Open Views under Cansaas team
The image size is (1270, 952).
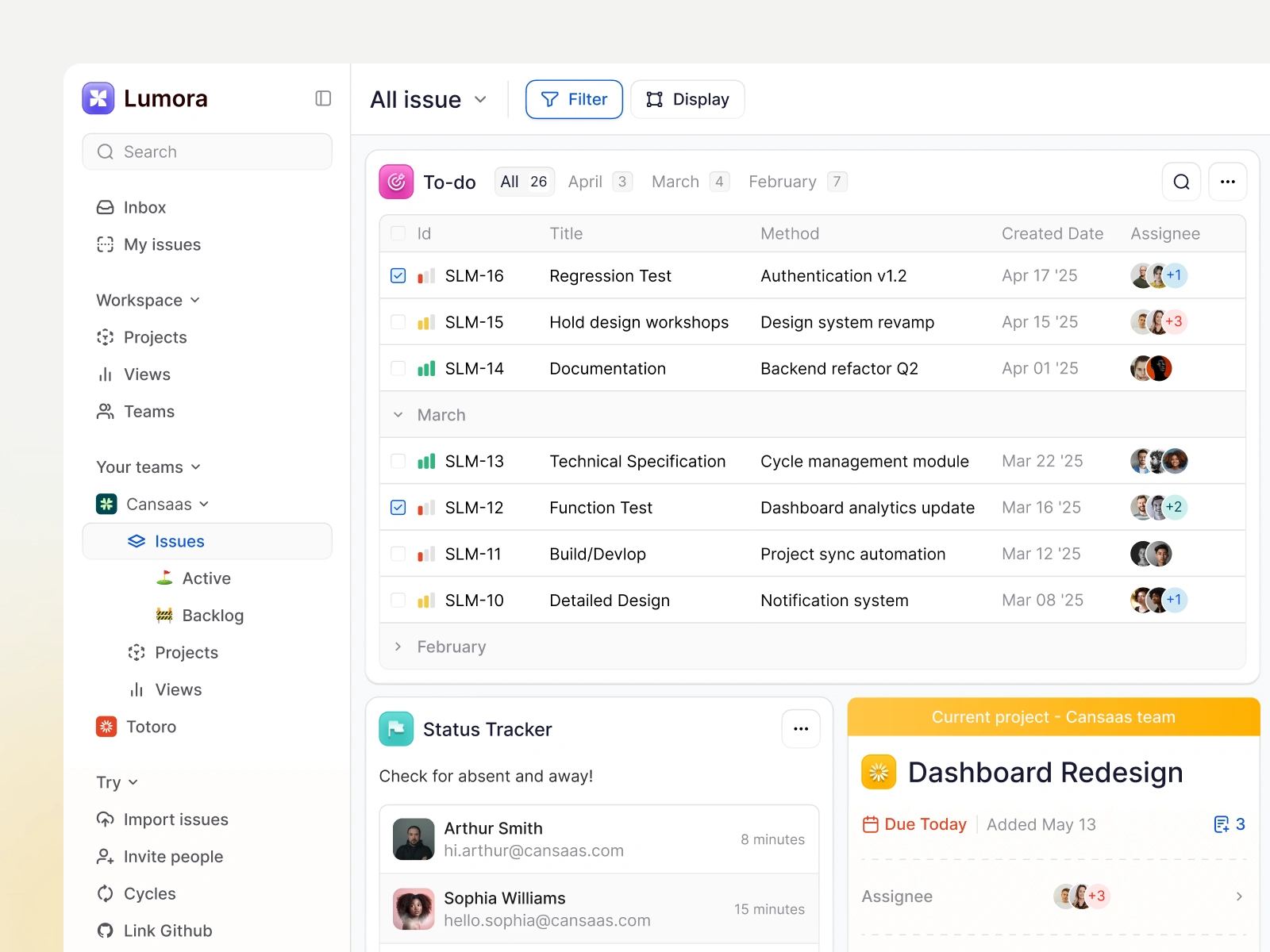coord(165,690)
